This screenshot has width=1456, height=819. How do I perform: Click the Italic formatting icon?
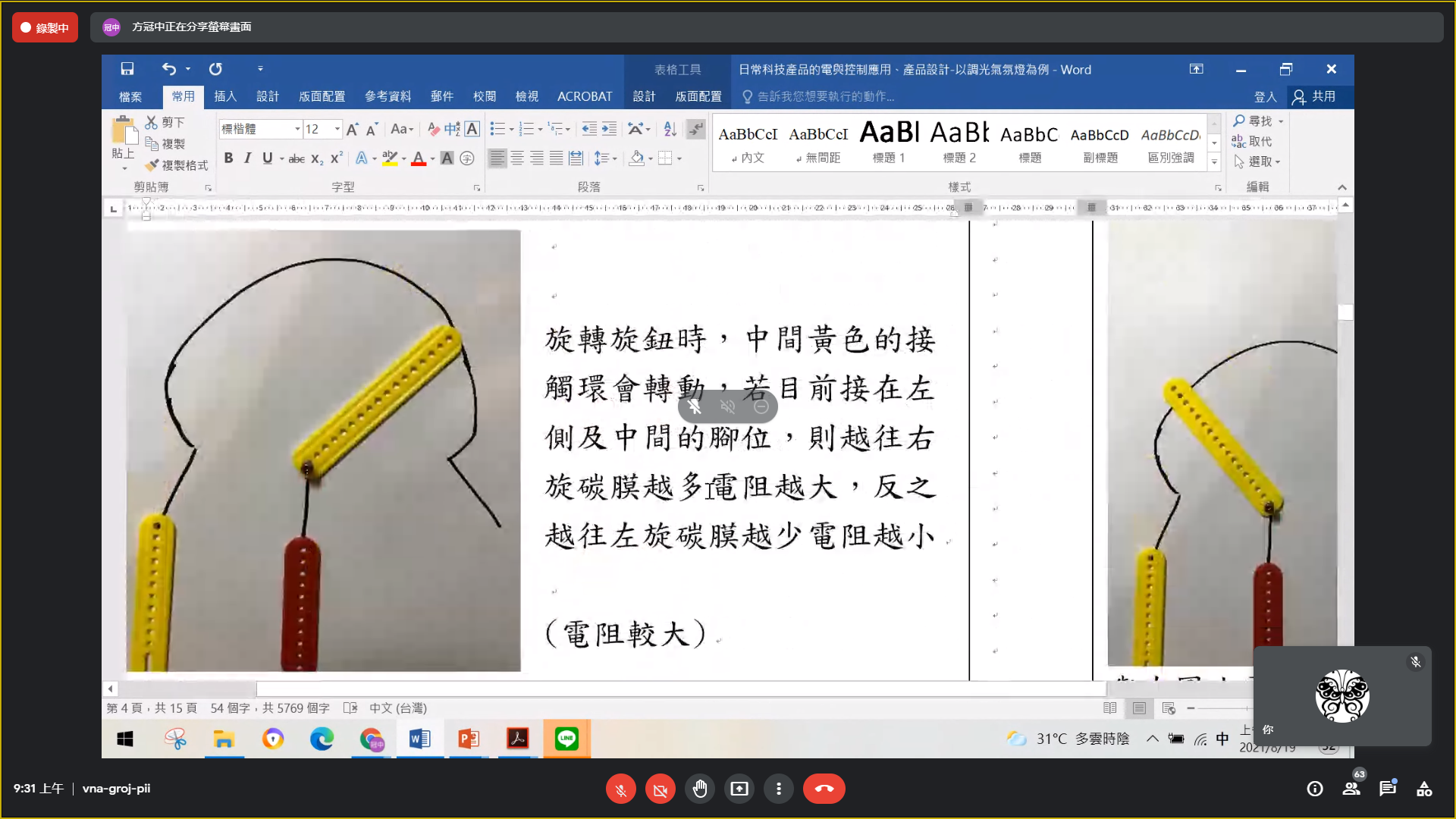coord(247,158)
